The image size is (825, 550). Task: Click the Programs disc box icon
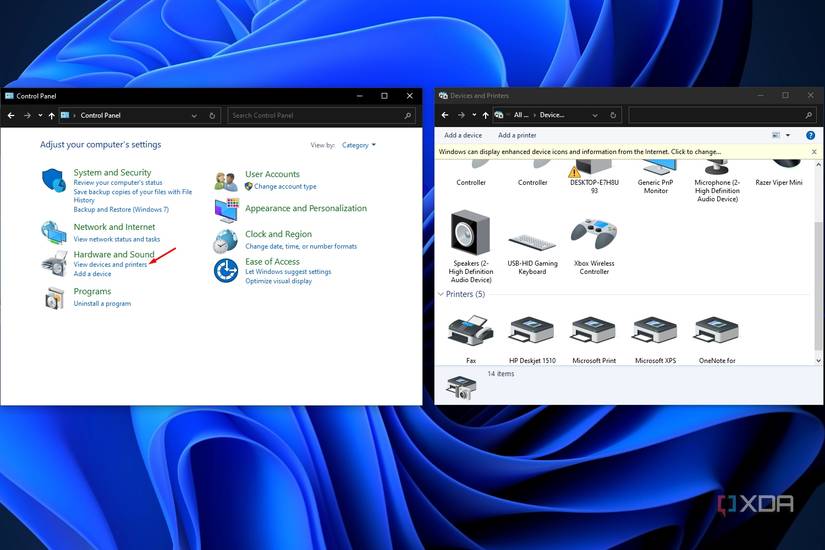click(x=54, y=298)
